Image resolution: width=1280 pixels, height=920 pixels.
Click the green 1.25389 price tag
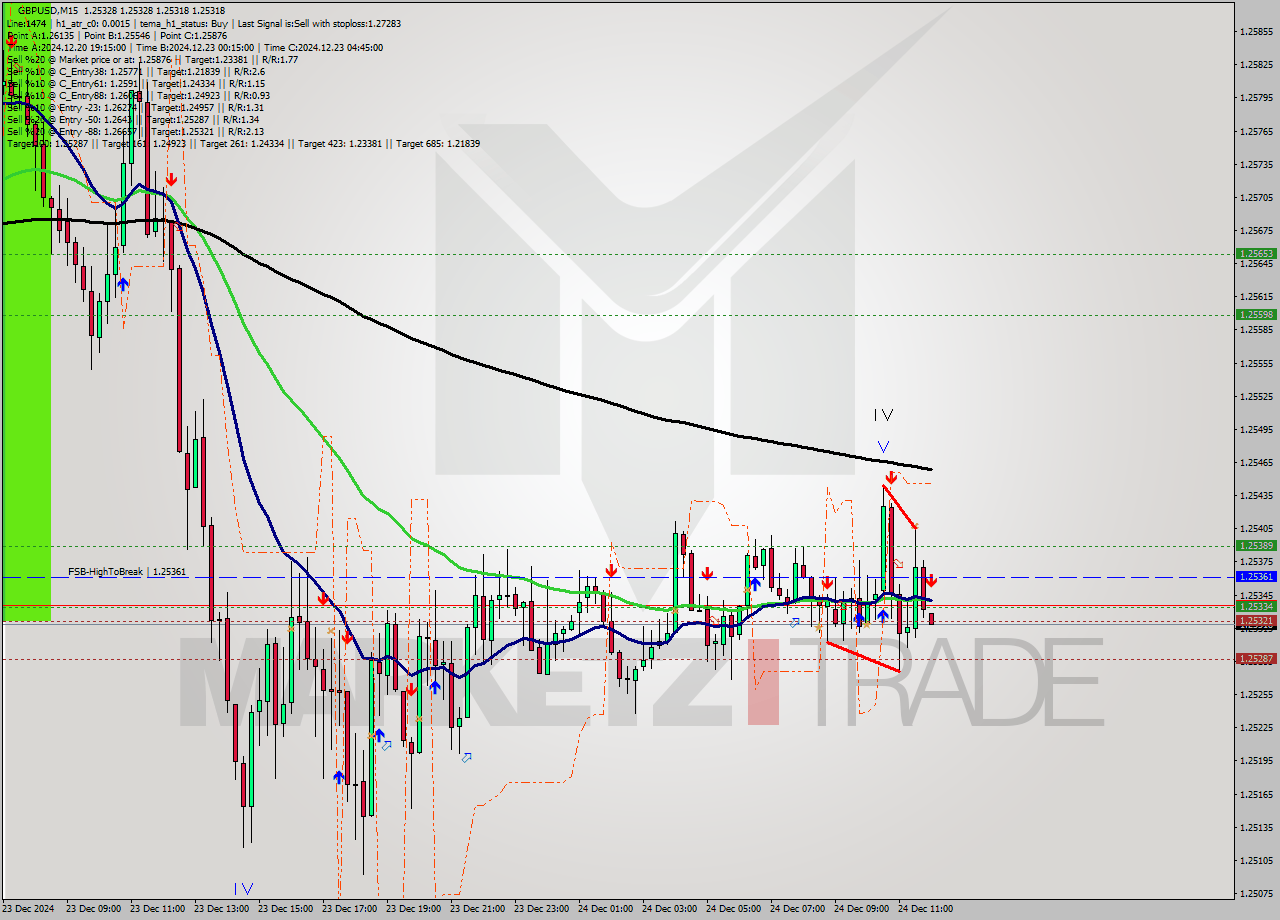(1255, 545)
